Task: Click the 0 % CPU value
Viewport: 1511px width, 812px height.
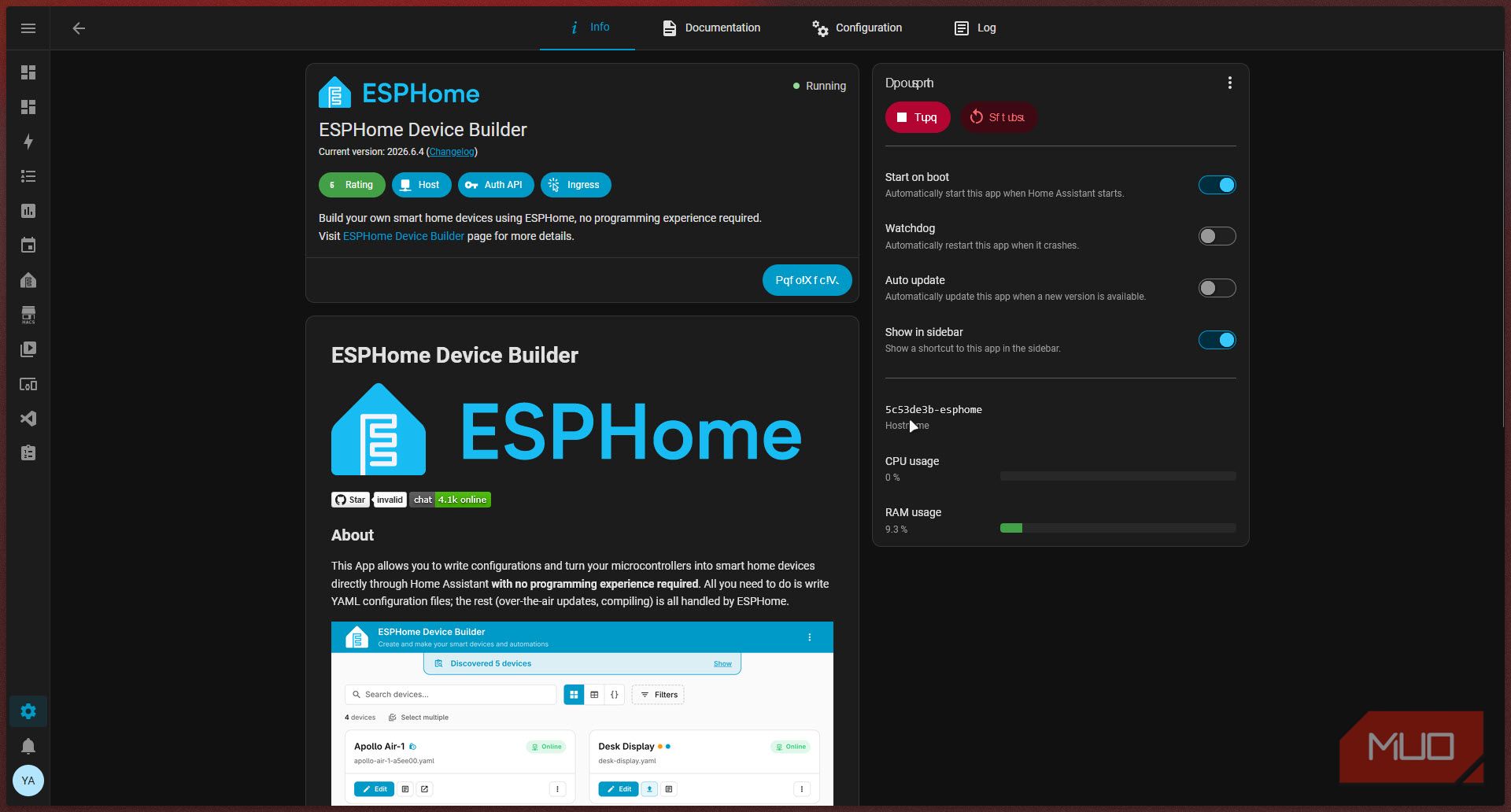Action: tap(892, 478)
